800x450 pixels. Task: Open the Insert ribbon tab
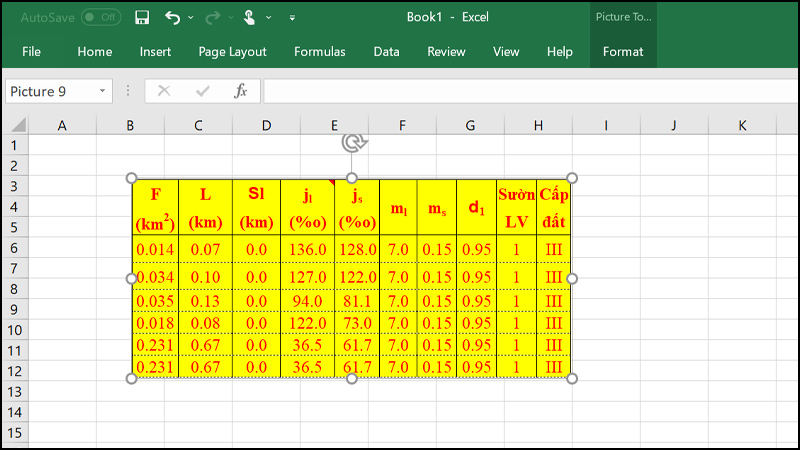click(x=155, y=51)
